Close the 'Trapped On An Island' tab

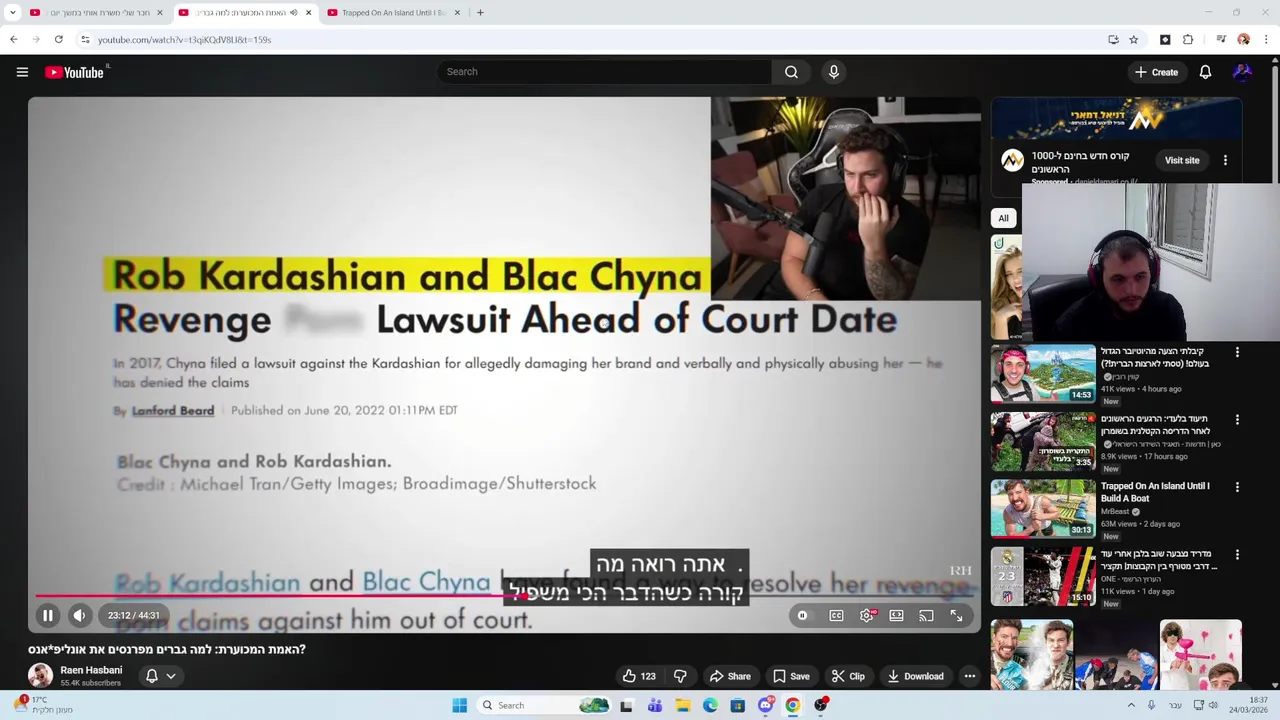(x=457, y=13)
